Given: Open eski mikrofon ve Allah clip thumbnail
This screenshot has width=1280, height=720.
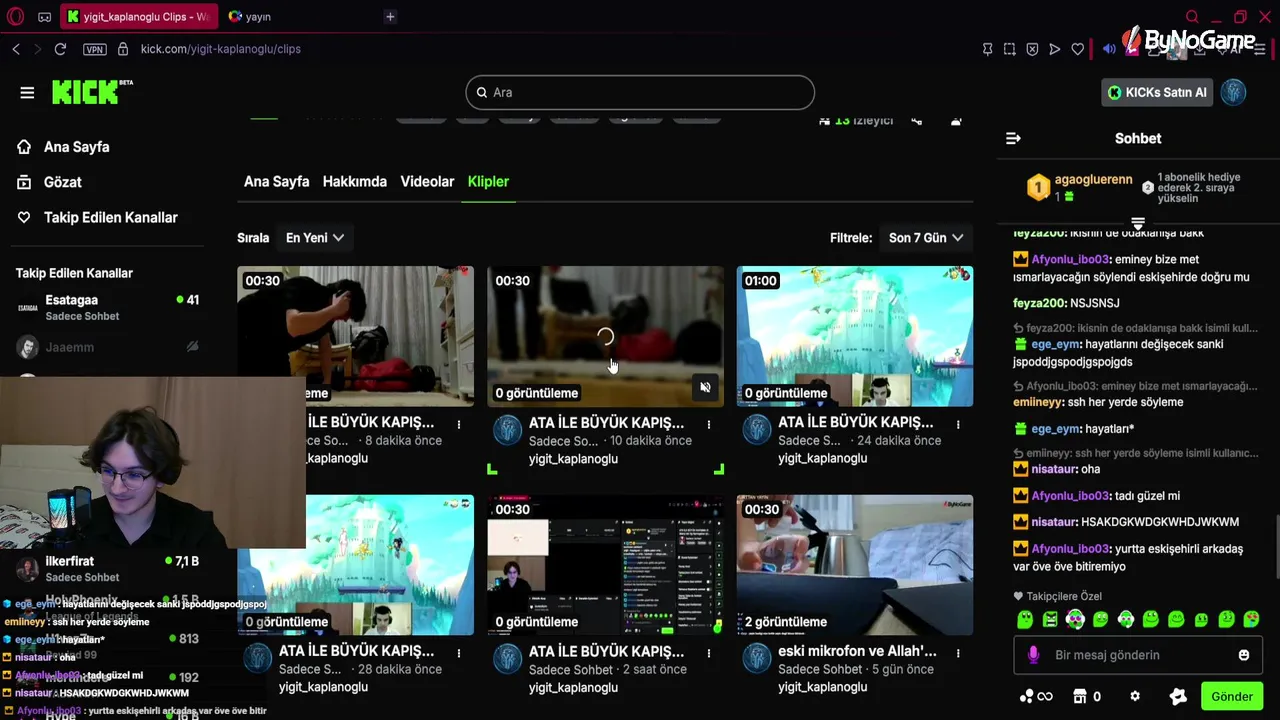Looking at the screenshot, I should (x=855, y=565).
